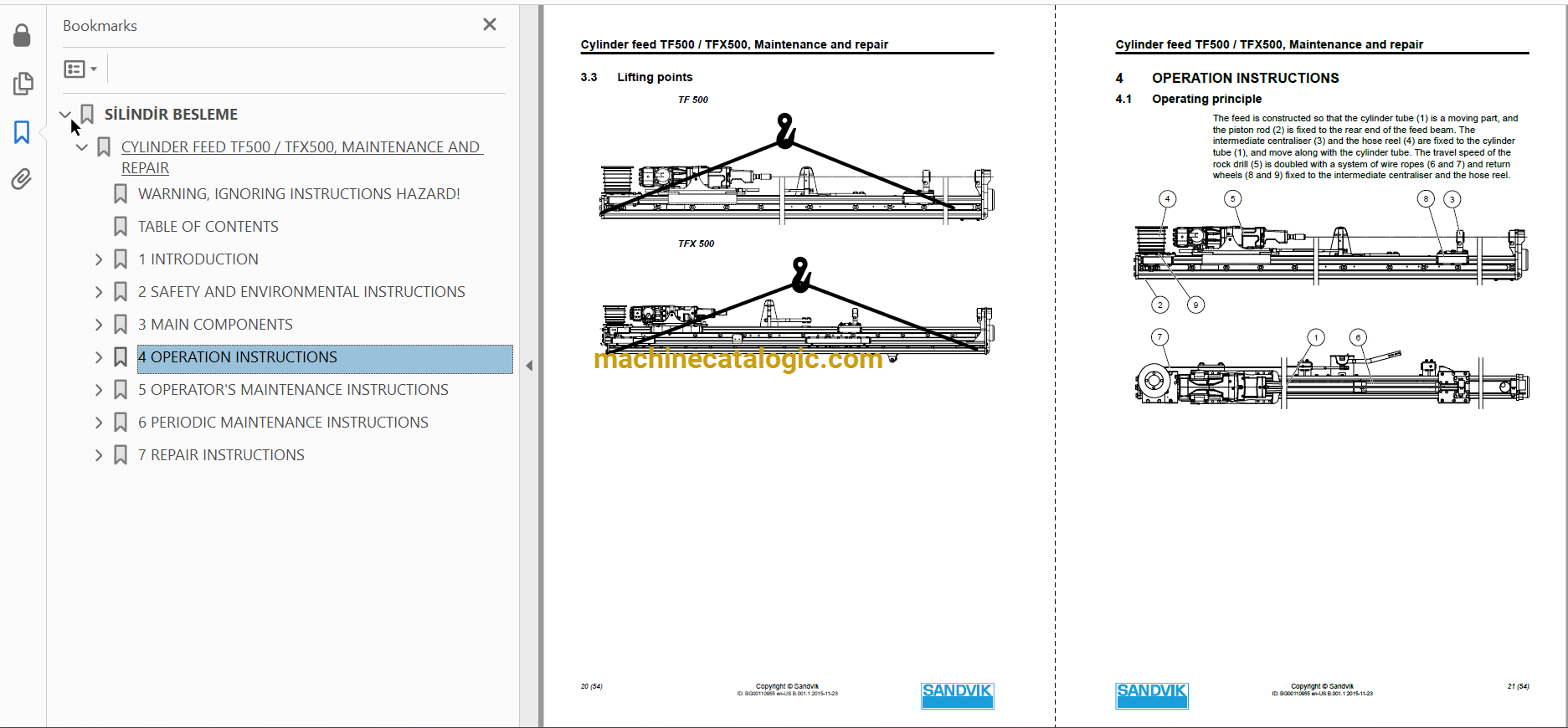Click bookmark icon beside 3 MAIN COMPONENTS
Screen dimensions: 1568x728
click(x=121, y=325)
